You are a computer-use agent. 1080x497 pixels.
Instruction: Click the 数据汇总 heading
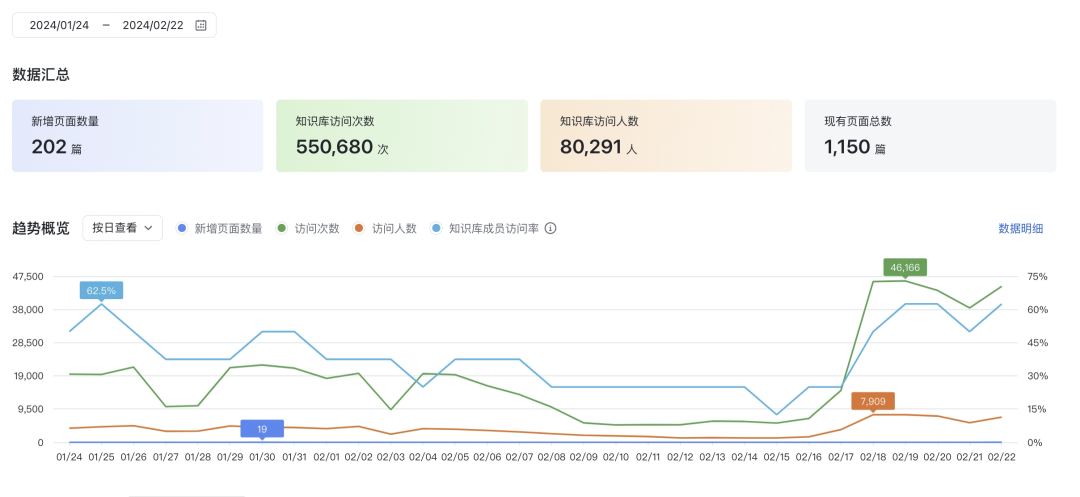tap(41, 75)
